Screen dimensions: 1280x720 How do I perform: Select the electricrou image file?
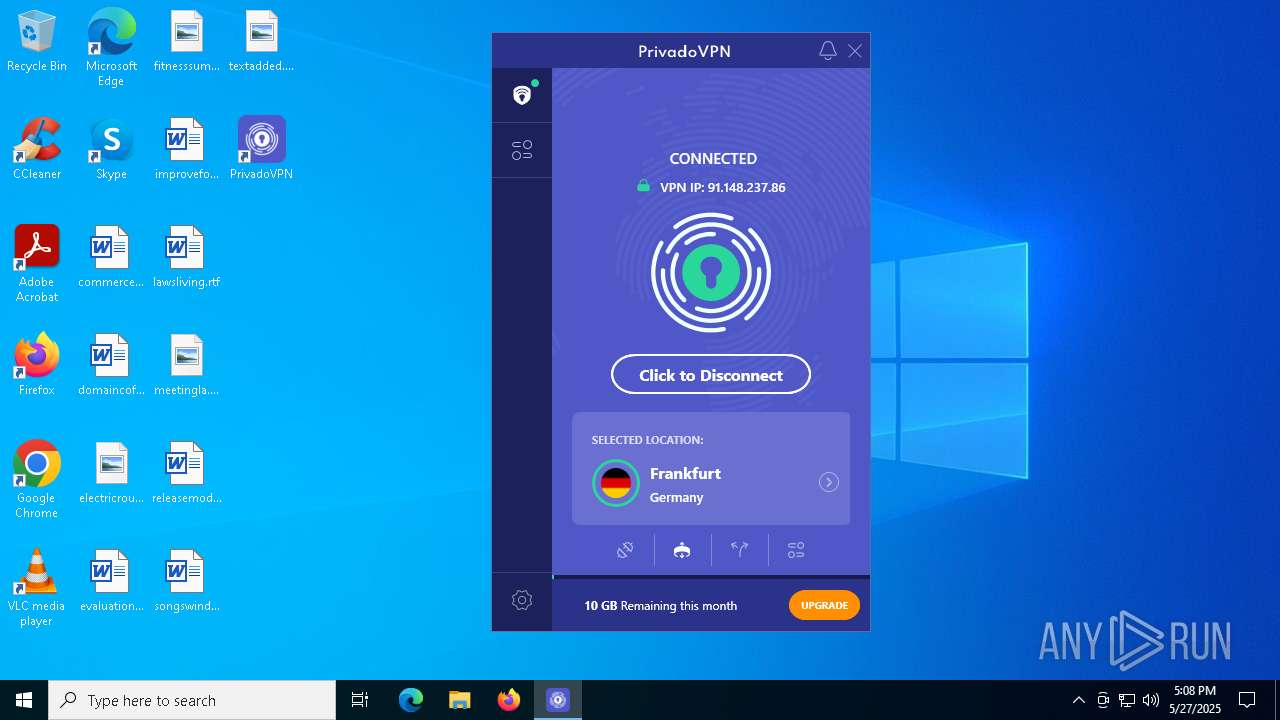[x=111, y=473]
